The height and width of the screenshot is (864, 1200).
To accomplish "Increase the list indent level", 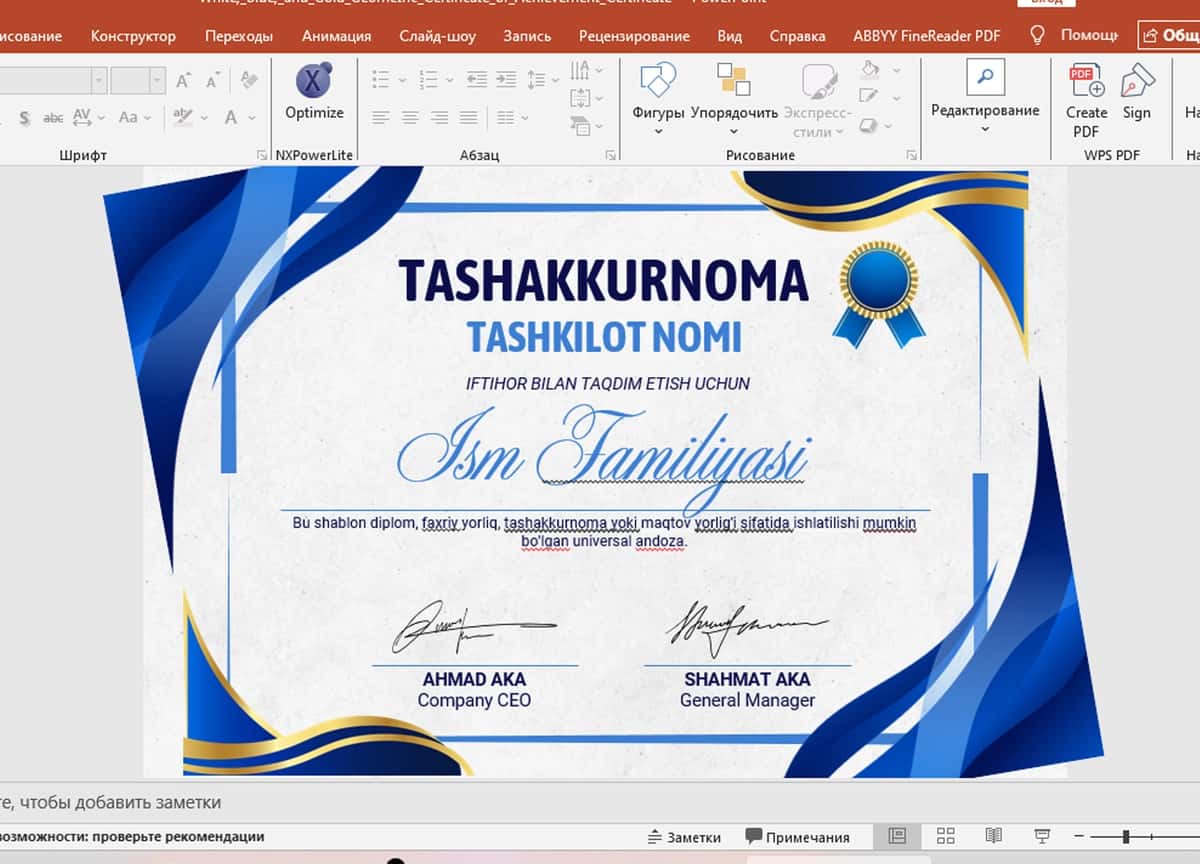I will (x=505, y=79).
